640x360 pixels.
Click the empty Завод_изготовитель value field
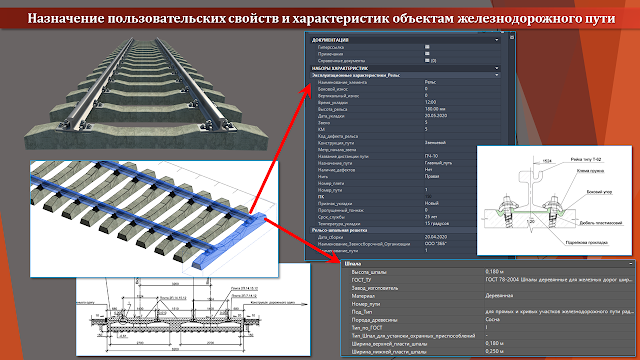pos(559,288)
